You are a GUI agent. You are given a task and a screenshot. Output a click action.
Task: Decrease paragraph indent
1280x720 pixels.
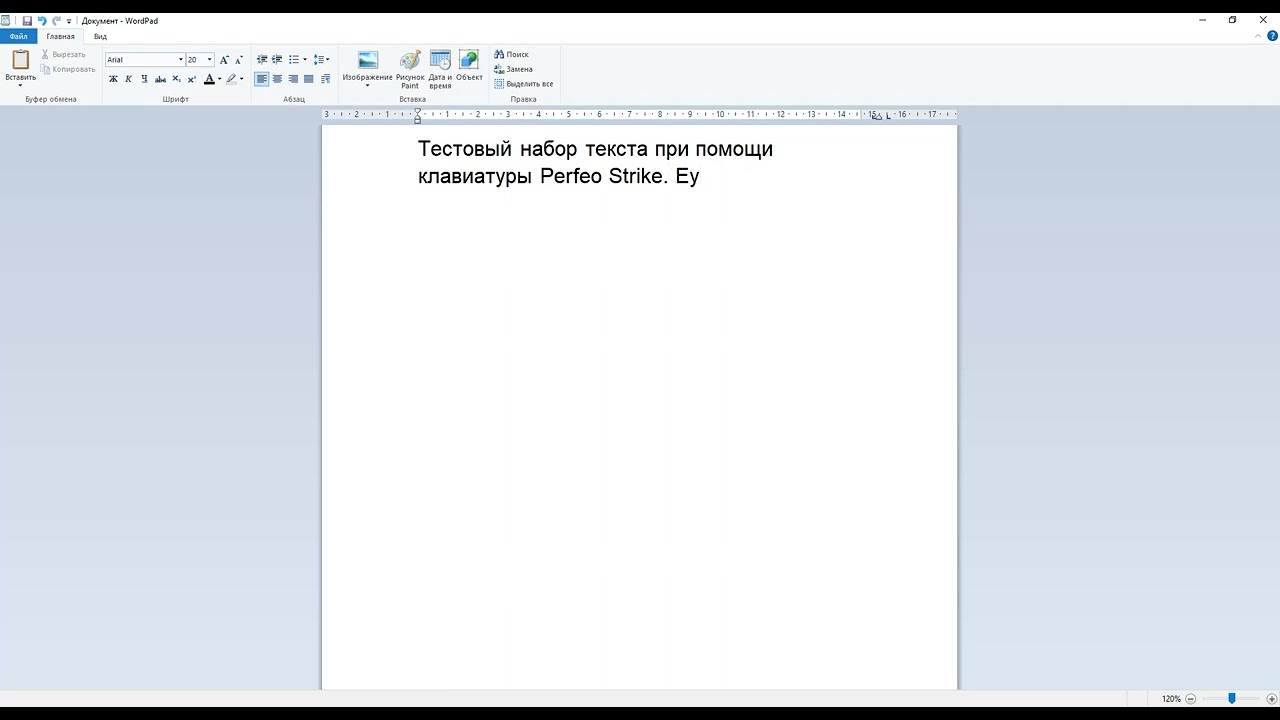point(262,60)
